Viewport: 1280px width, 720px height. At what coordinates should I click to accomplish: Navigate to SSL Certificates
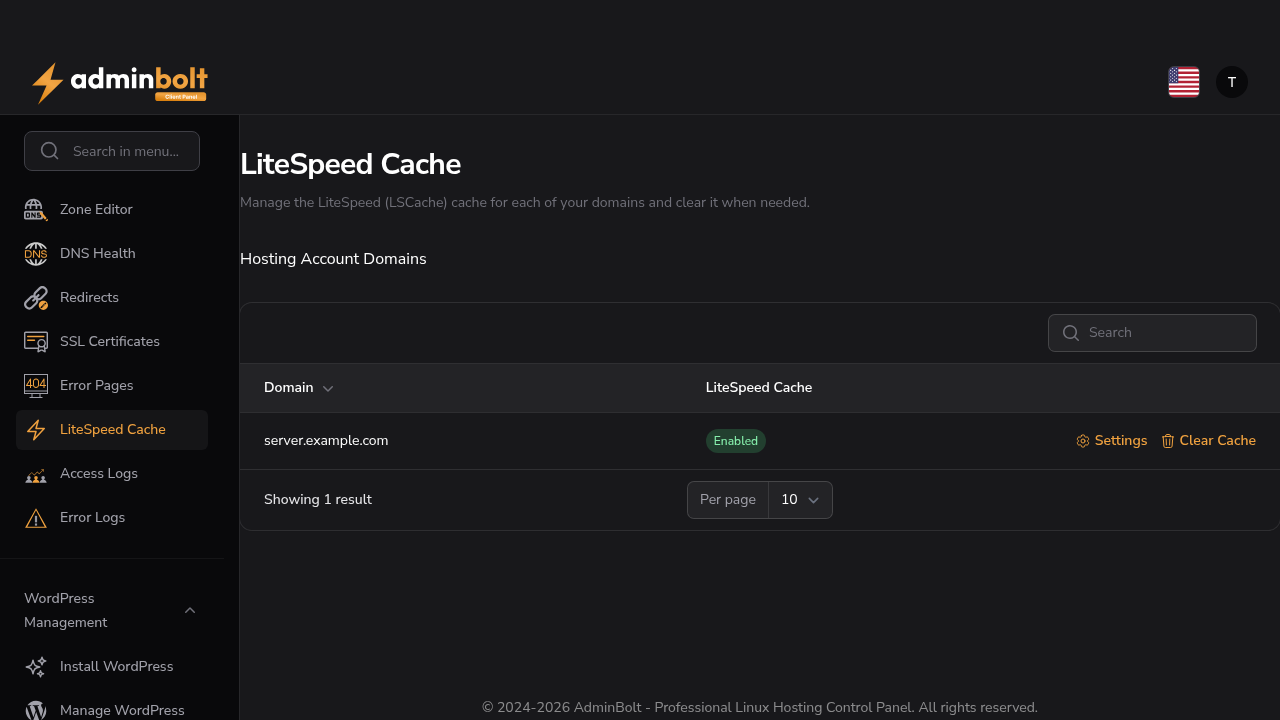112,342
